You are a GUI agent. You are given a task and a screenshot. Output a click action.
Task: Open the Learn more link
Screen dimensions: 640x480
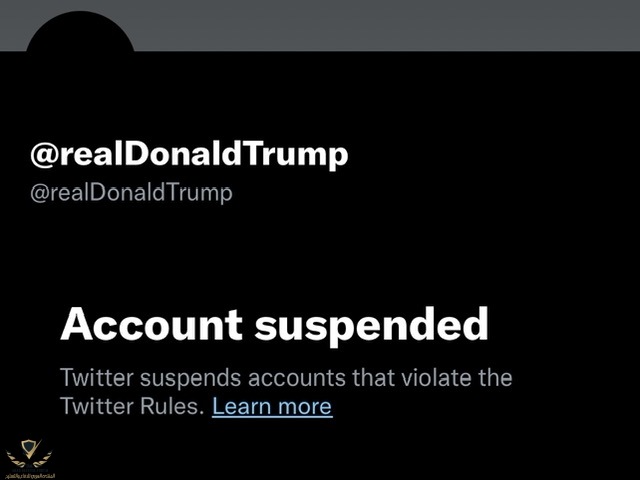[x=272, y=406]
